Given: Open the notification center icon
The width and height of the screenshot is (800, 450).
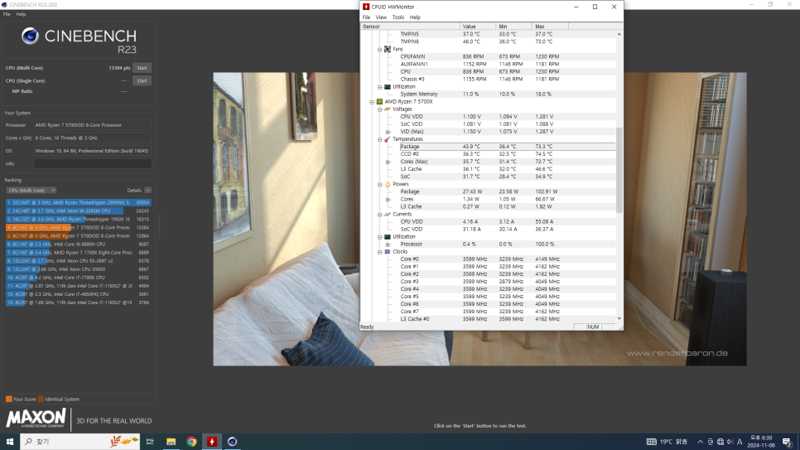Looking at the screenshot, I should 787,442.
